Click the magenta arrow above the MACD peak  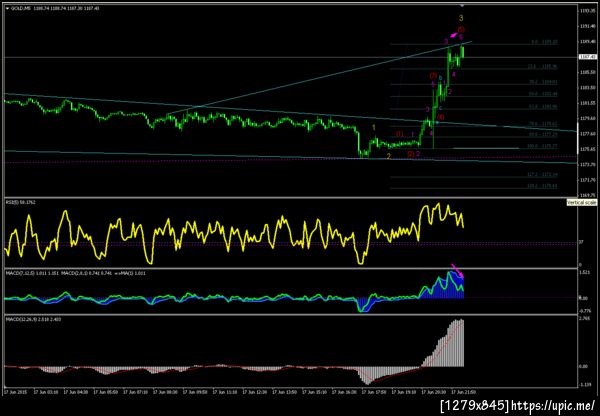coord(458,271)
